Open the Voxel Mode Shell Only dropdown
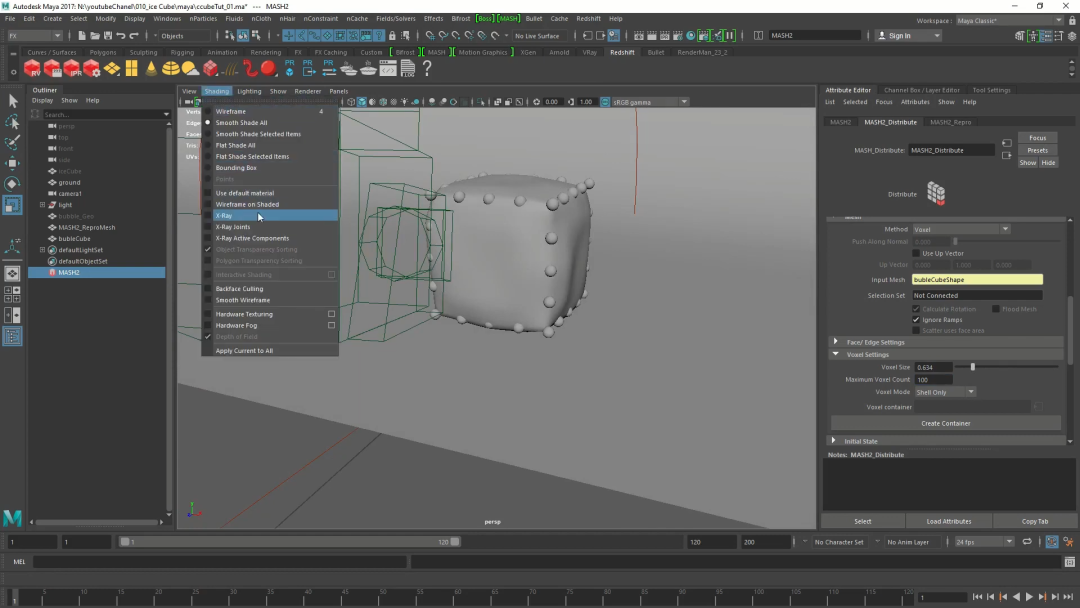Image resolution: width=1080 pixels, height=608 pixels. [945, 392]
